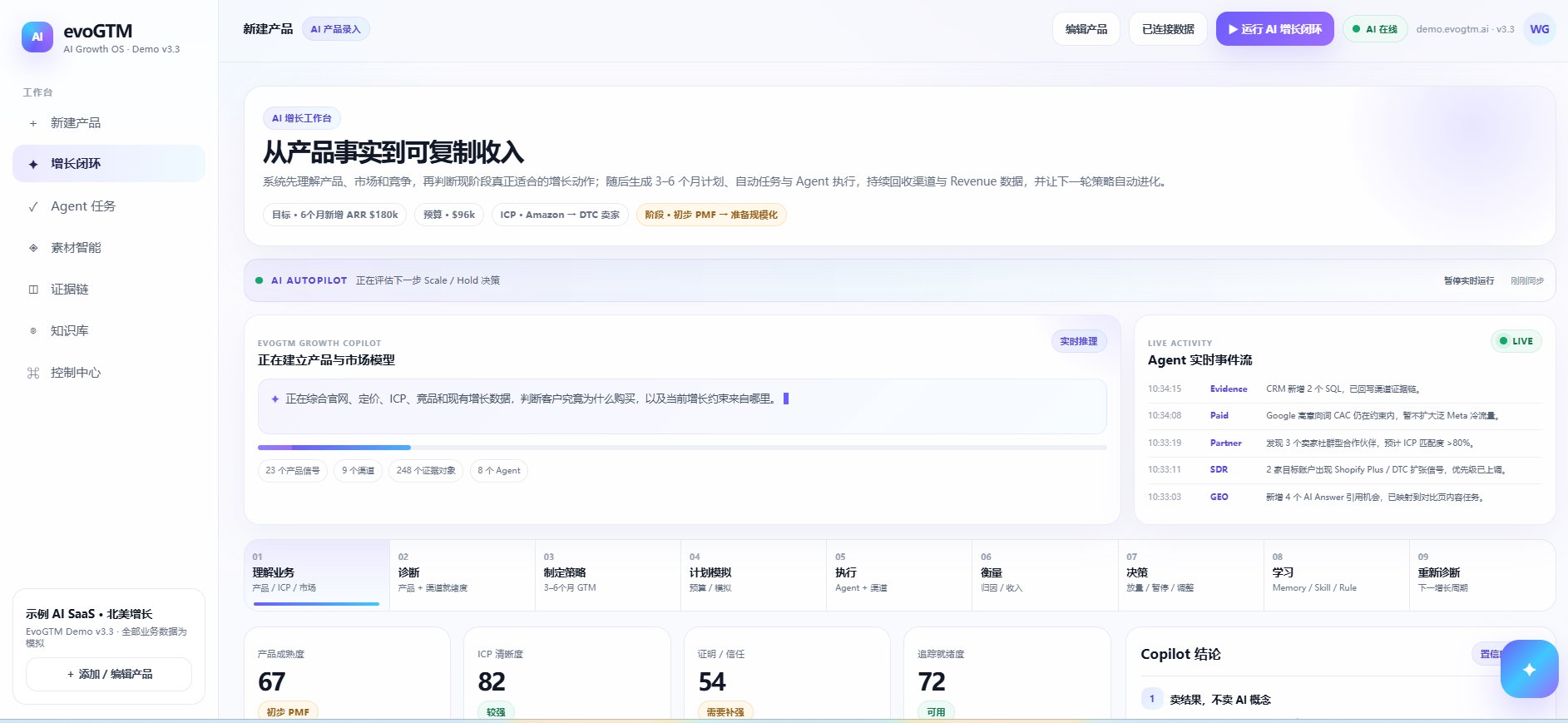Switch to step 06 衡量
Screen dimensions: 1568x723
coord(1045,575)
